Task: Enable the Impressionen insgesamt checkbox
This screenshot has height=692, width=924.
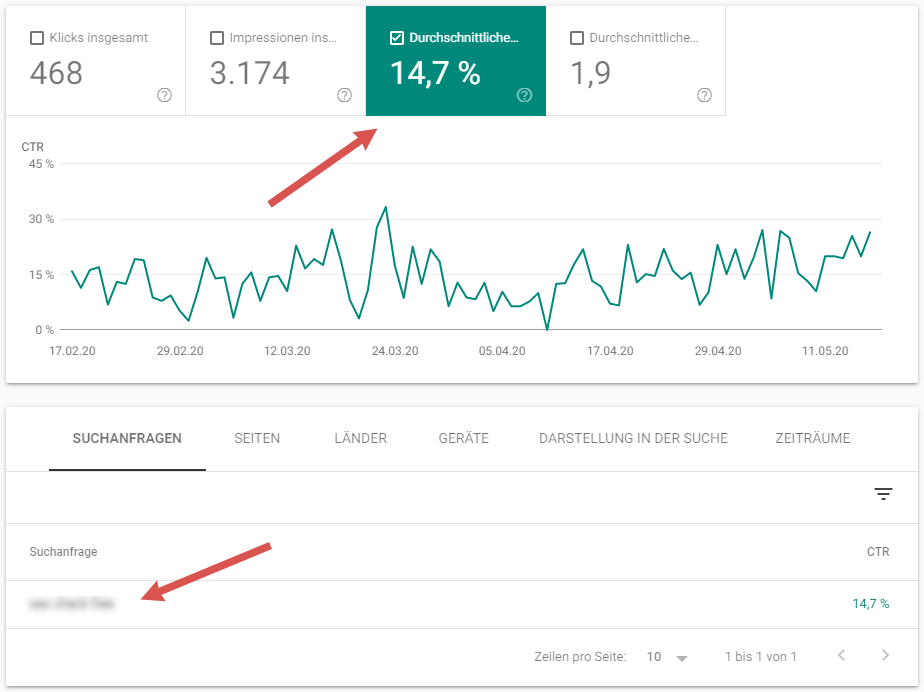Action: pos(217,38)
